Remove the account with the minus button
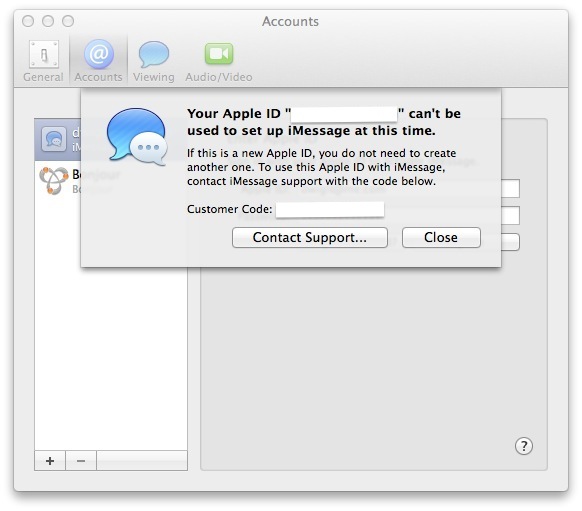 81,461
